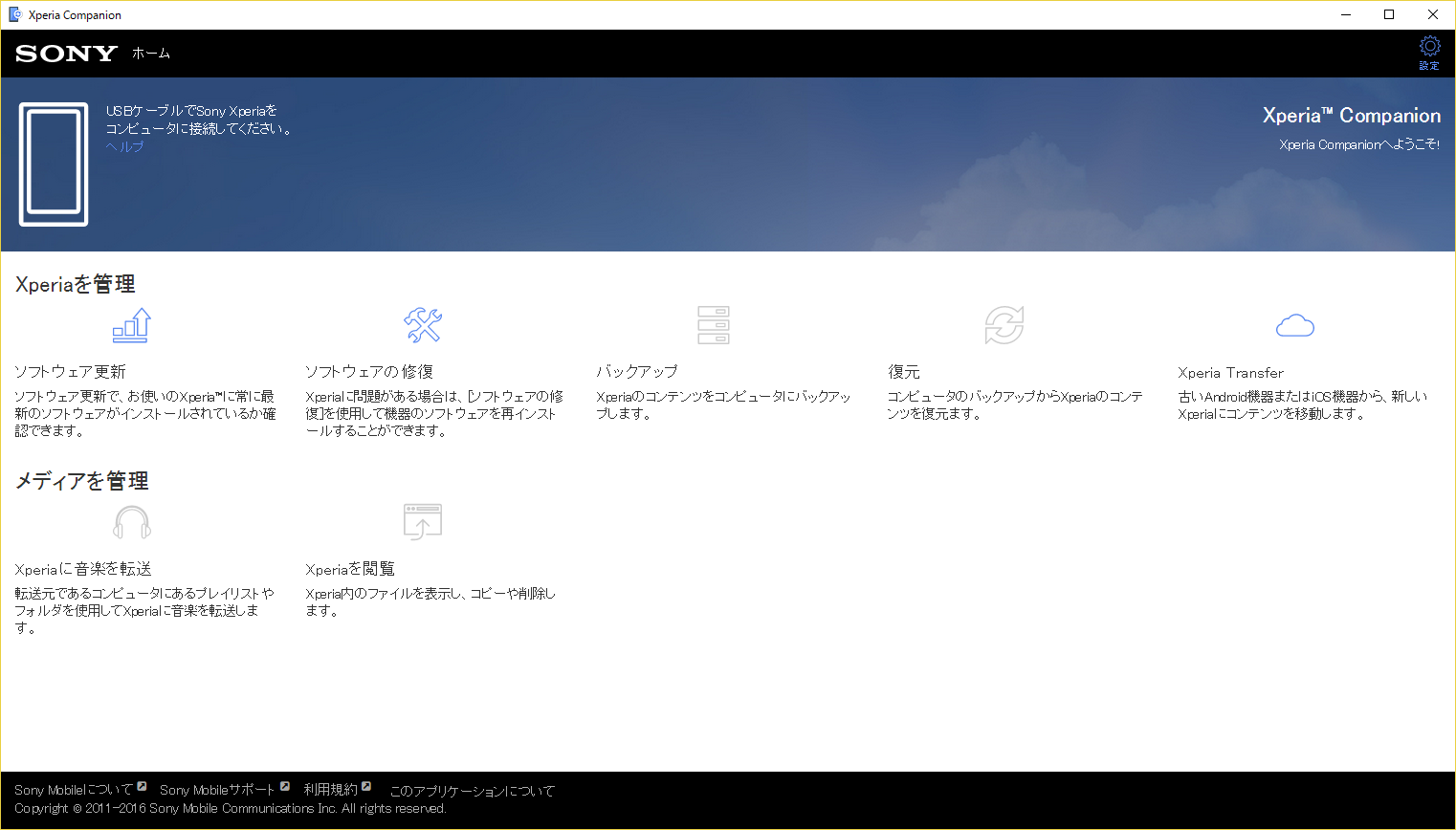
Task: Open settings gear icon
Action: click(x=1429, y=48)
